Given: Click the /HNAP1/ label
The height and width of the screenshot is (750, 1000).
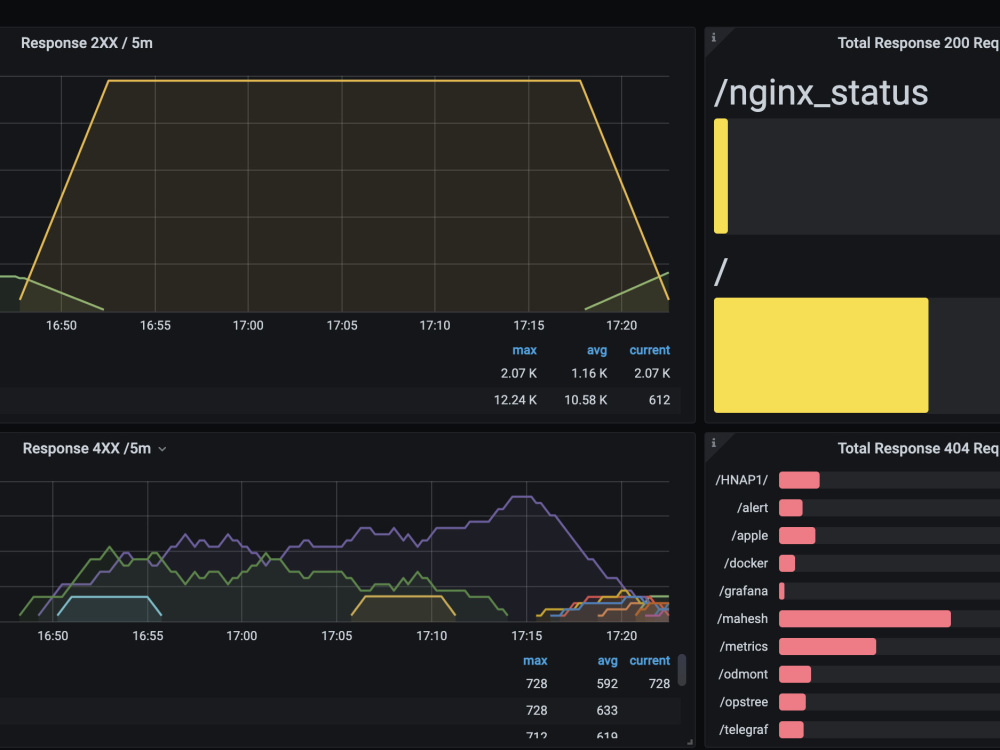Looking at the screenshot, I should 742,480.
